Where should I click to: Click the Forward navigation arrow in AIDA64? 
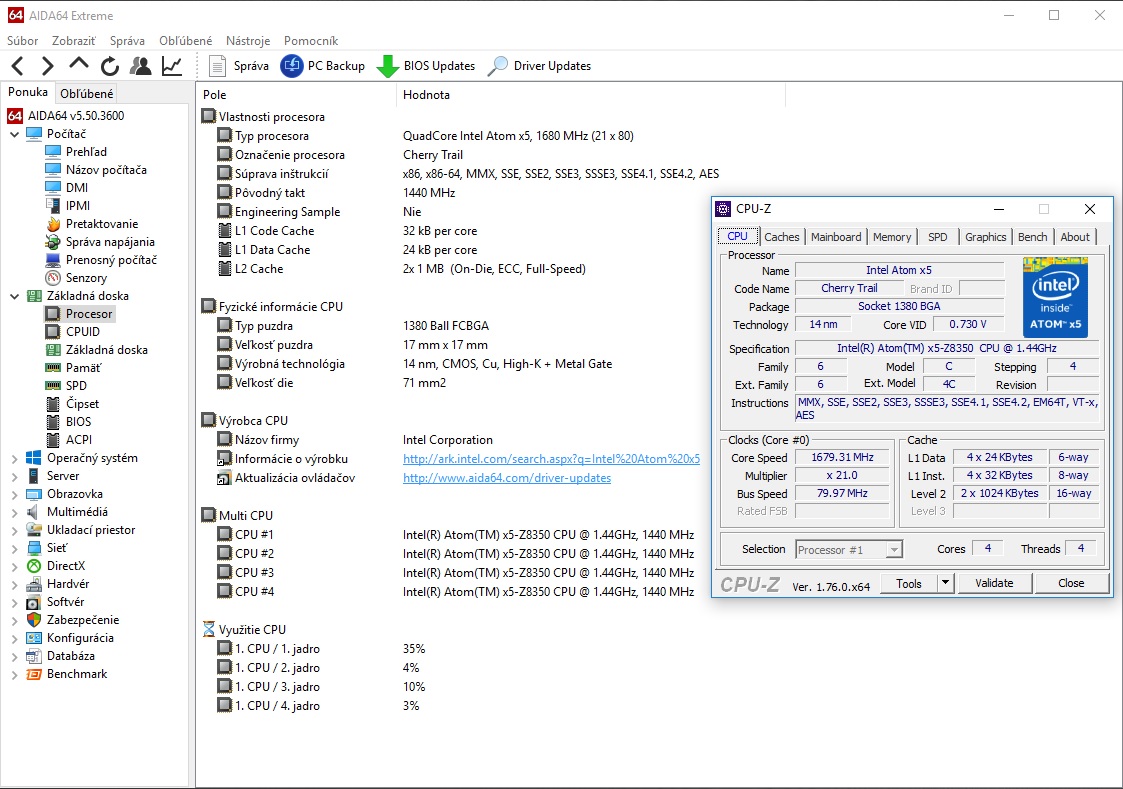click(47, 66)
